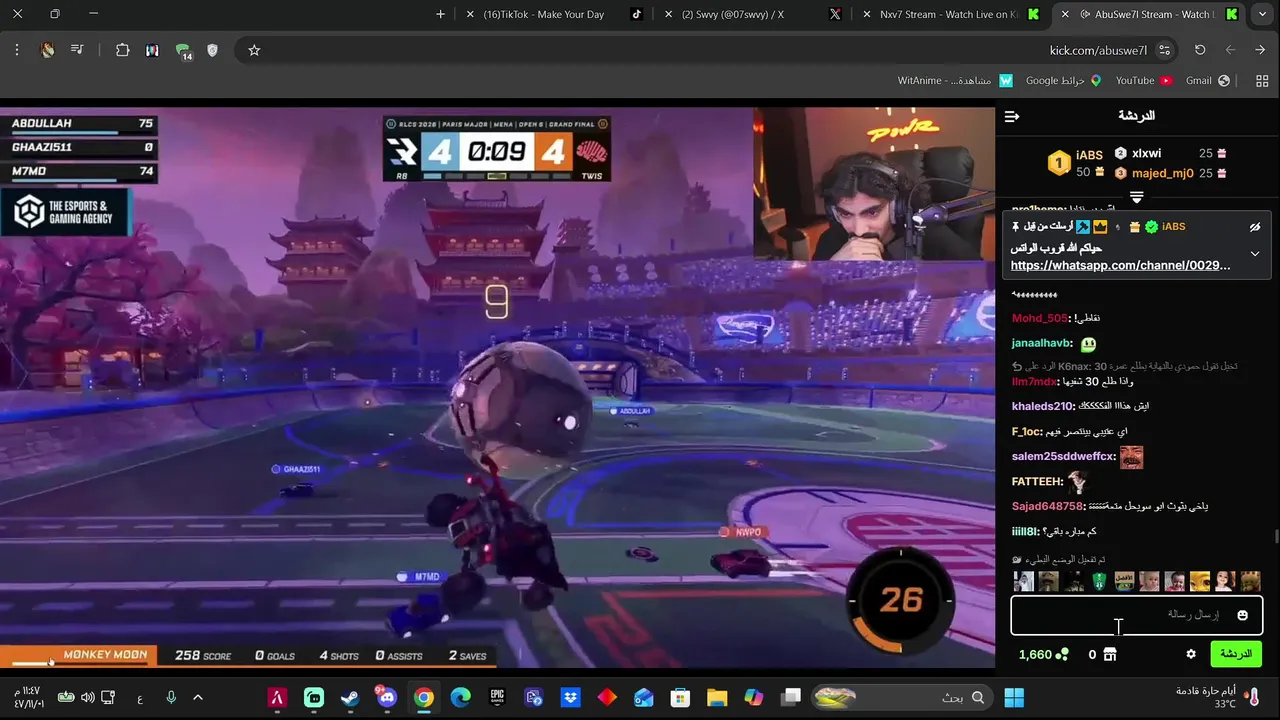The width and height of the screenshot is (1280, 720).
Task: Open the chat settings gear
Action: point(1190,654)
